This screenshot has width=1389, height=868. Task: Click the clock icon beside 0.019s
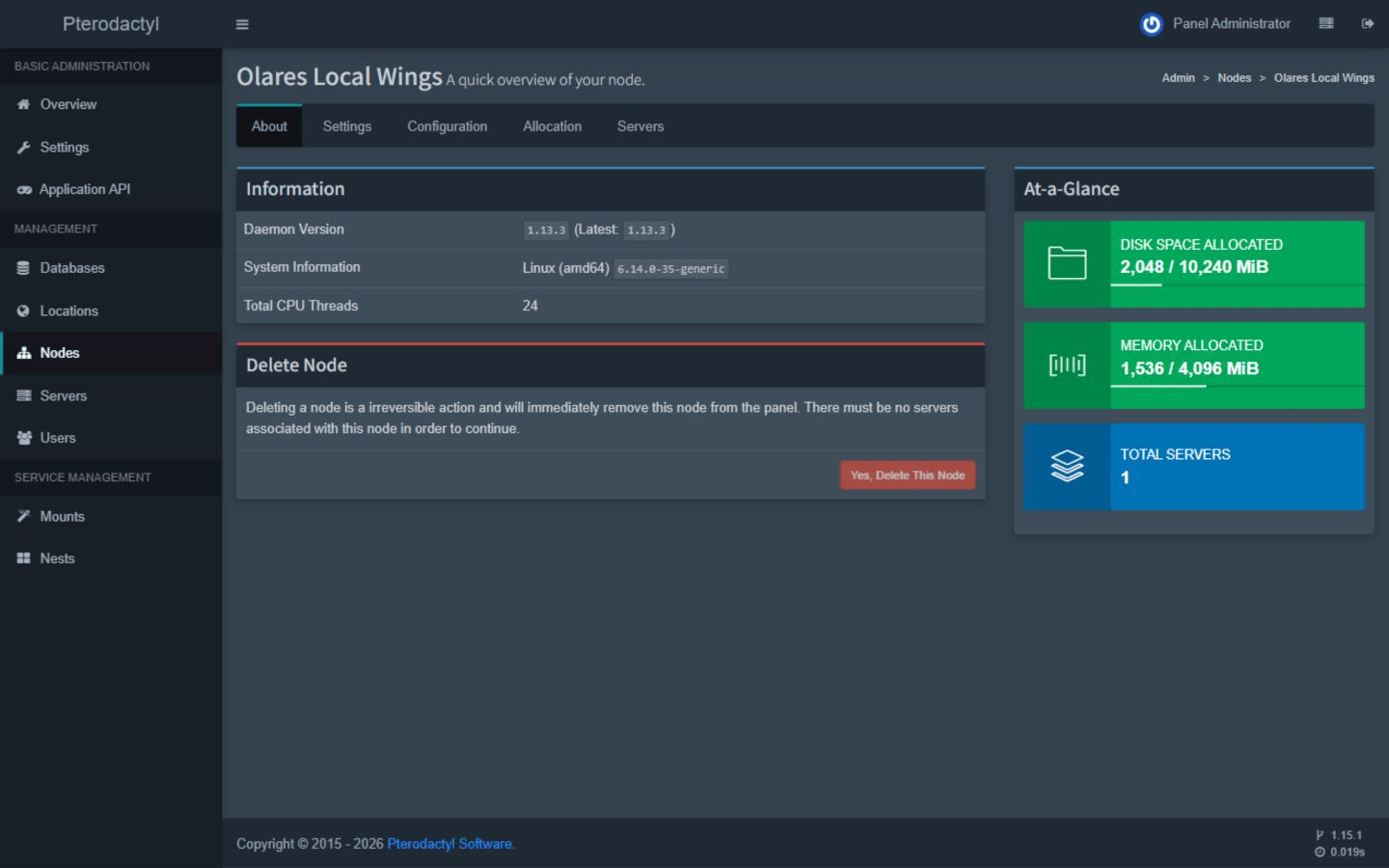point(1320,852)
